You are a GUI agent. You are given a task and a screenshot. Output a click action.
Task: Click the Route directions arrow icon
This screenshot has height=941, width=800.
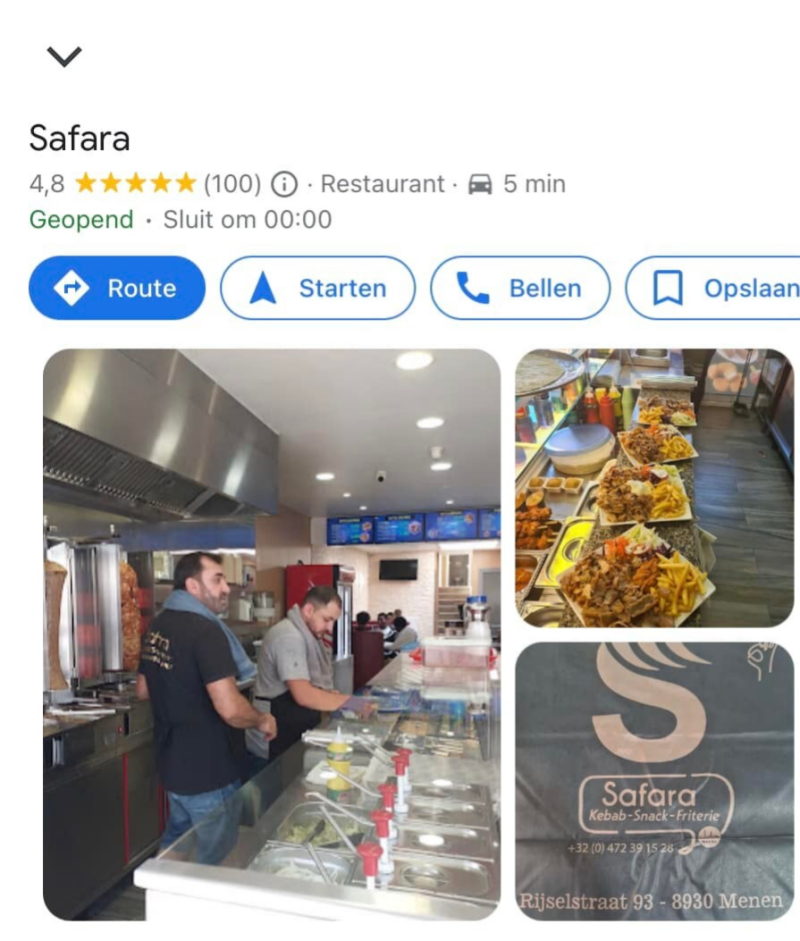pyautogui.click(x=71, y=288)
